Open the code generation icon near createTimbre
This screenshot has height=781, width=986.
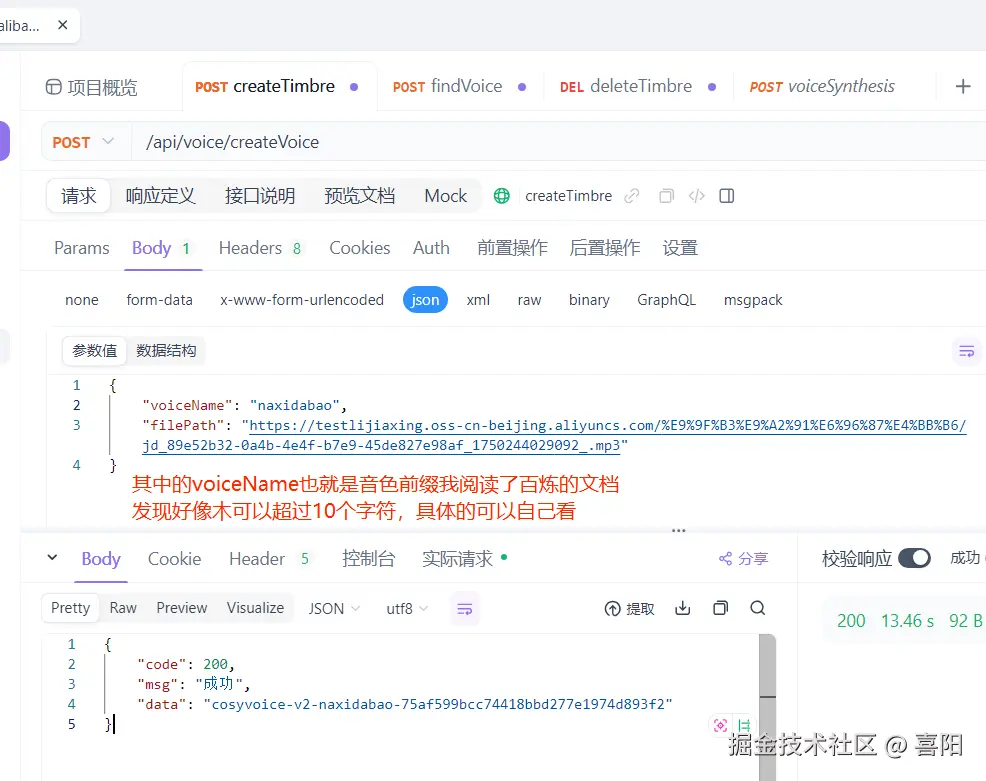696,196
